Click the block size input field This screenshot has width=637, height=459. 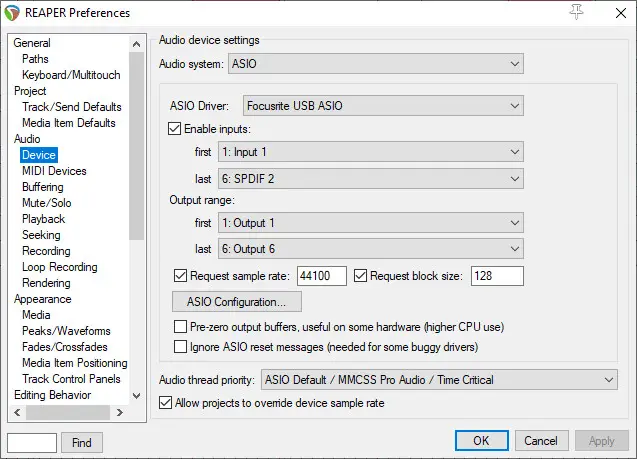click(497, 276)
